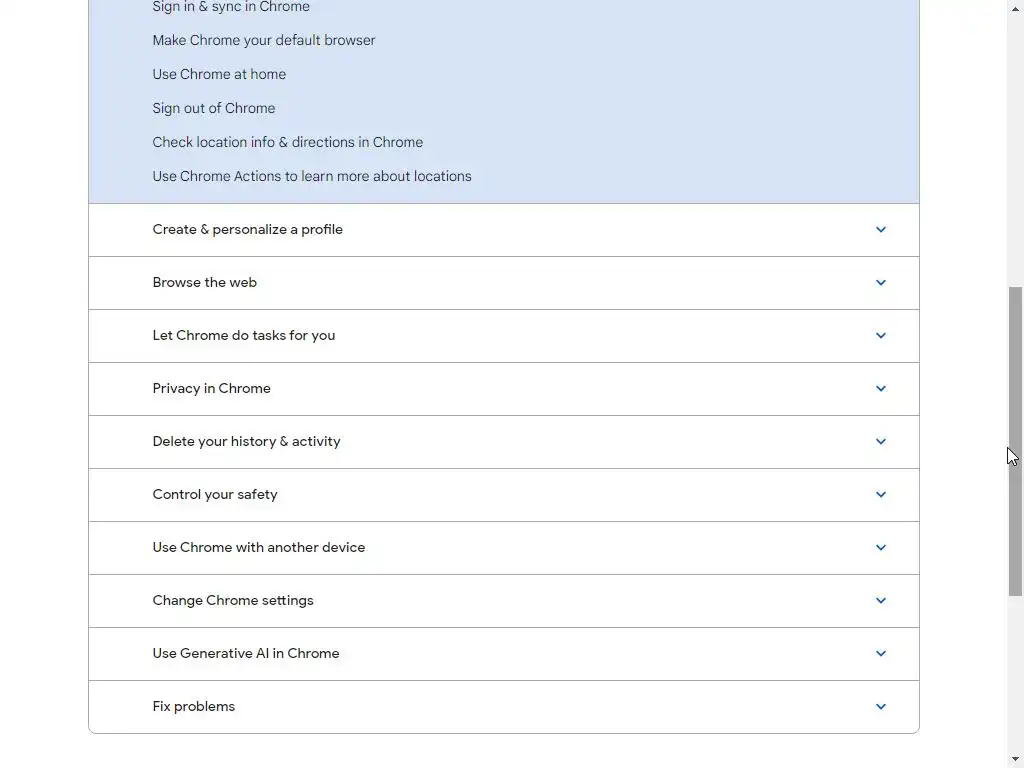Click chevron for Let Chrome do tasks for you
The width and height of the screenshot is (1024, 768).
880,336
